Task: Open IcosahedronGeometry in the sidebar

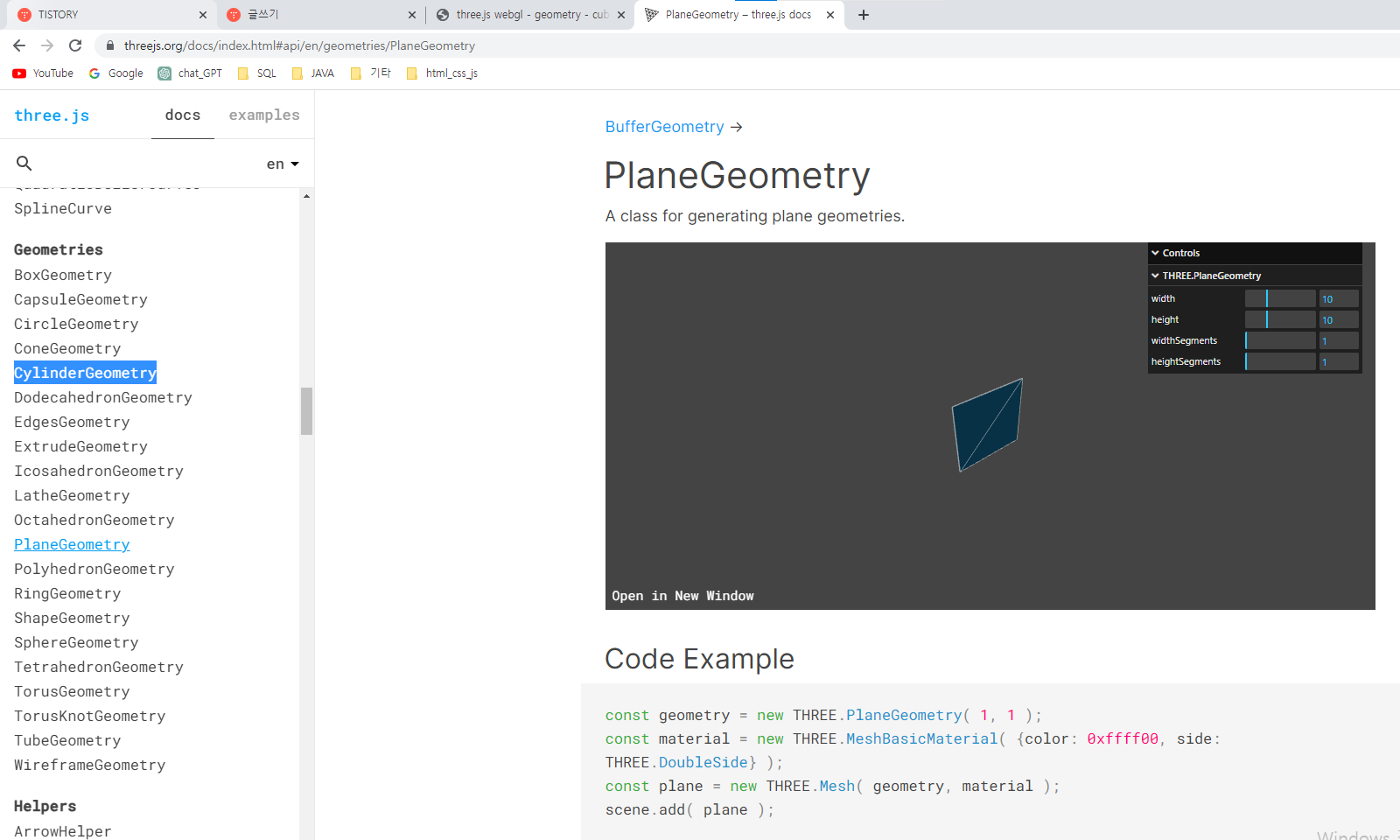Action: click(99, 471)
